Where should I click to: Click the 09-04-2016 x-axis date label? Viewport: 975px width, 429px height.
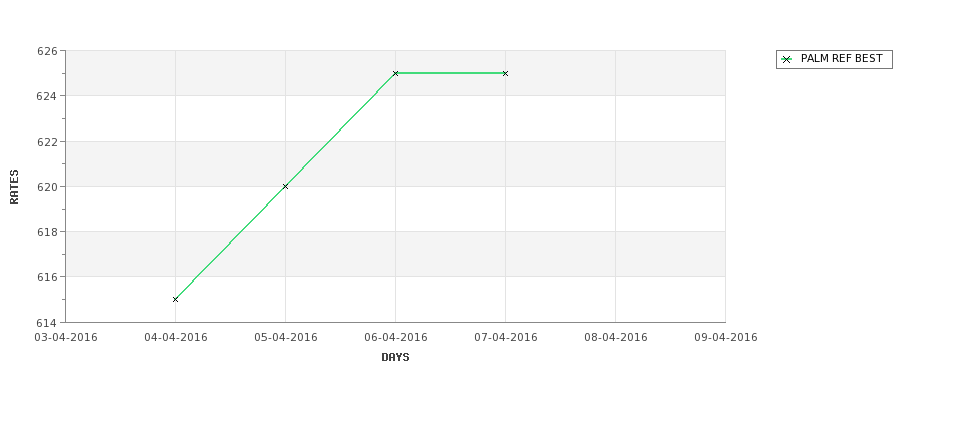(726, 338)
